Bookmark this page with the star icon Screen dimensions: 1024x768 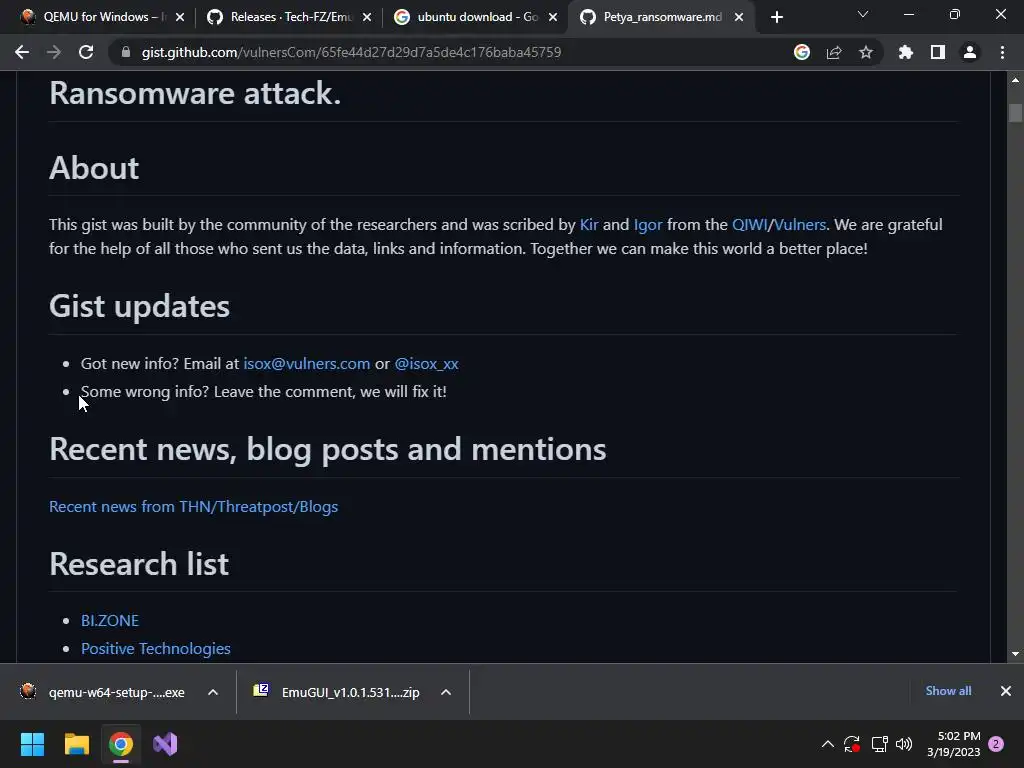[866, 52]
